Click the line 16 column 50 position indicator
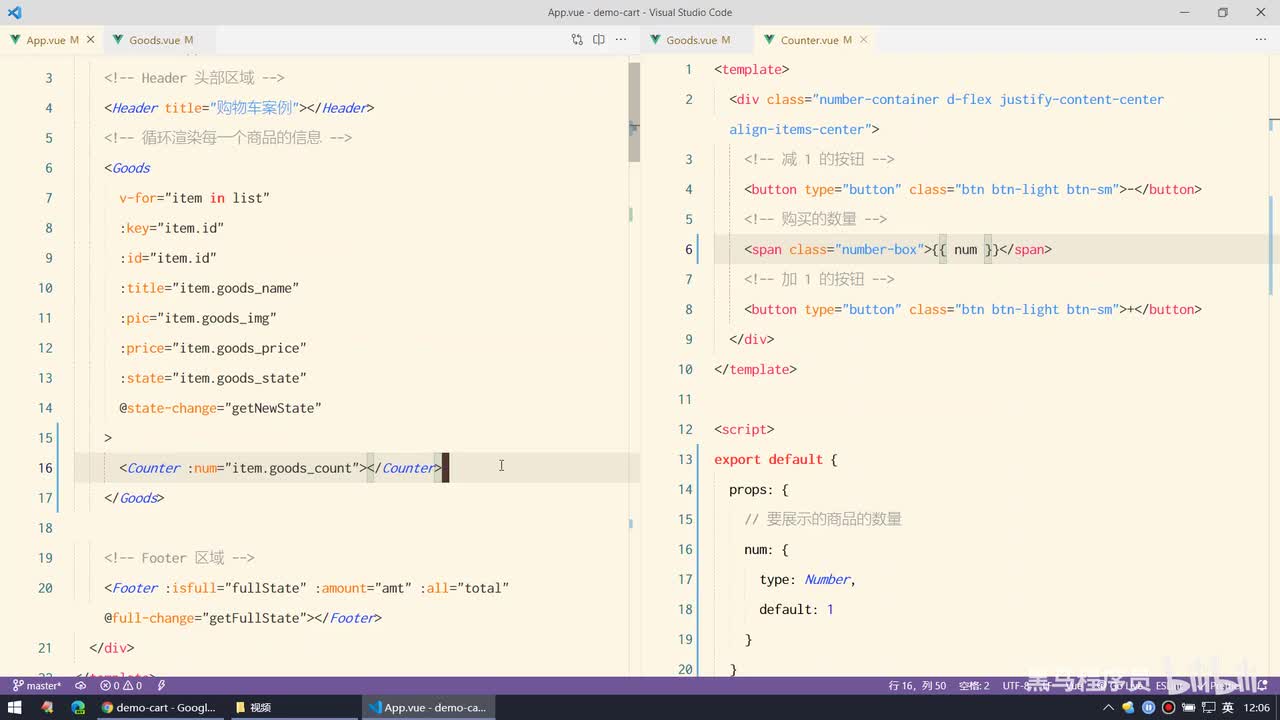Screen dimensions: 1280x720 coord(917,686)
